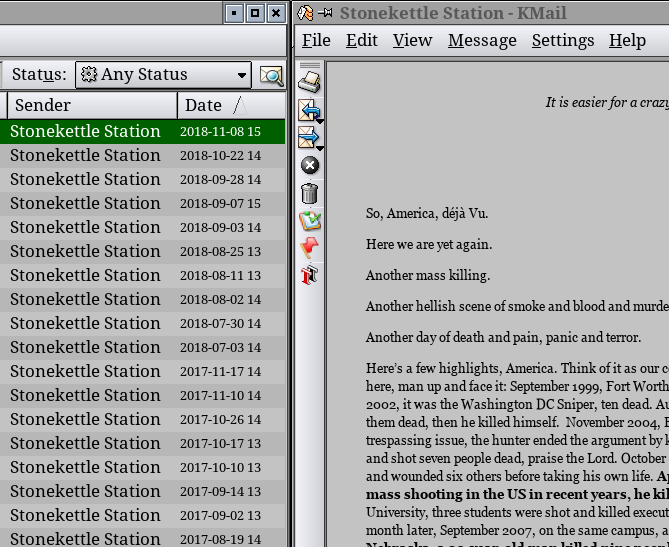
Task: Mark message important with red flag icon
Action: coord(310,247)
